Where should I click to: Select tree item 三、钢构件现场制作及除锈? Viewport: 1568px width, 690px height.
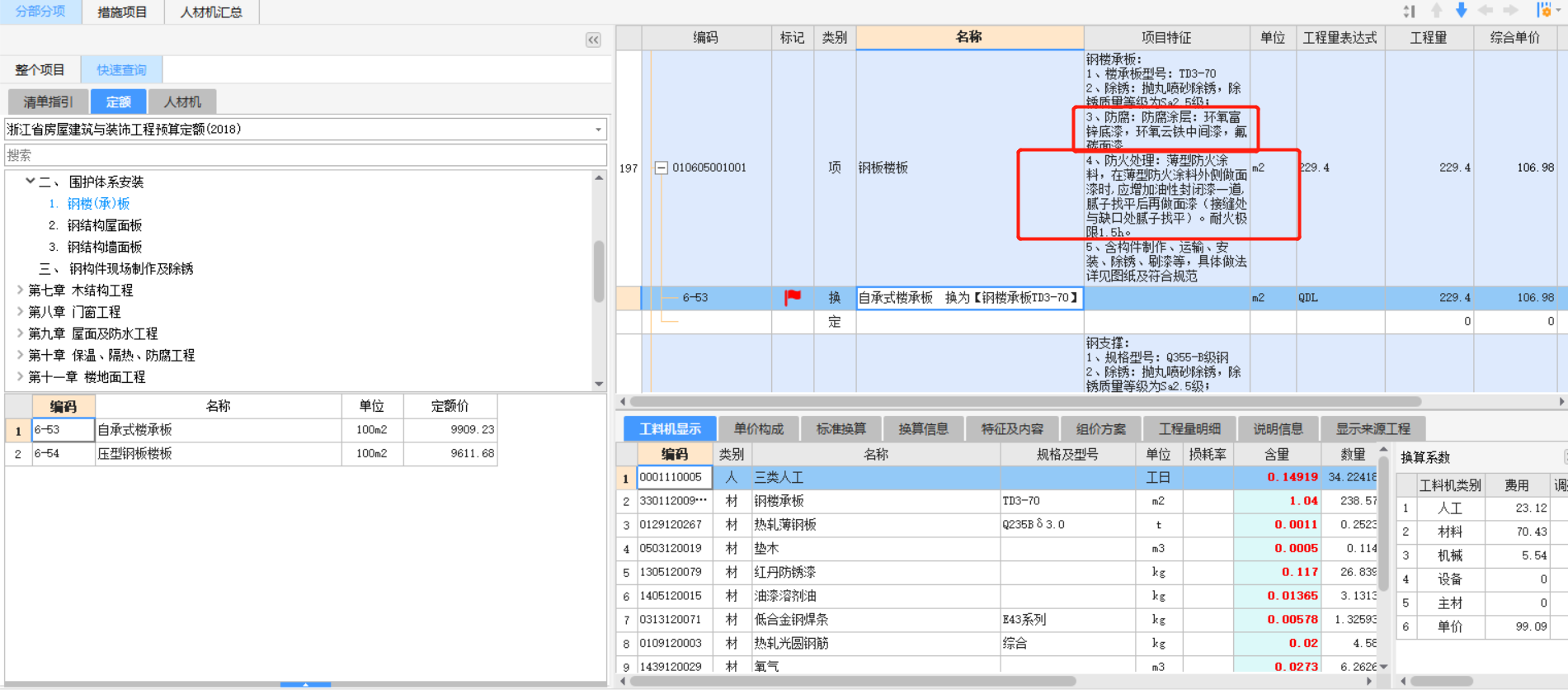[116, 268]
